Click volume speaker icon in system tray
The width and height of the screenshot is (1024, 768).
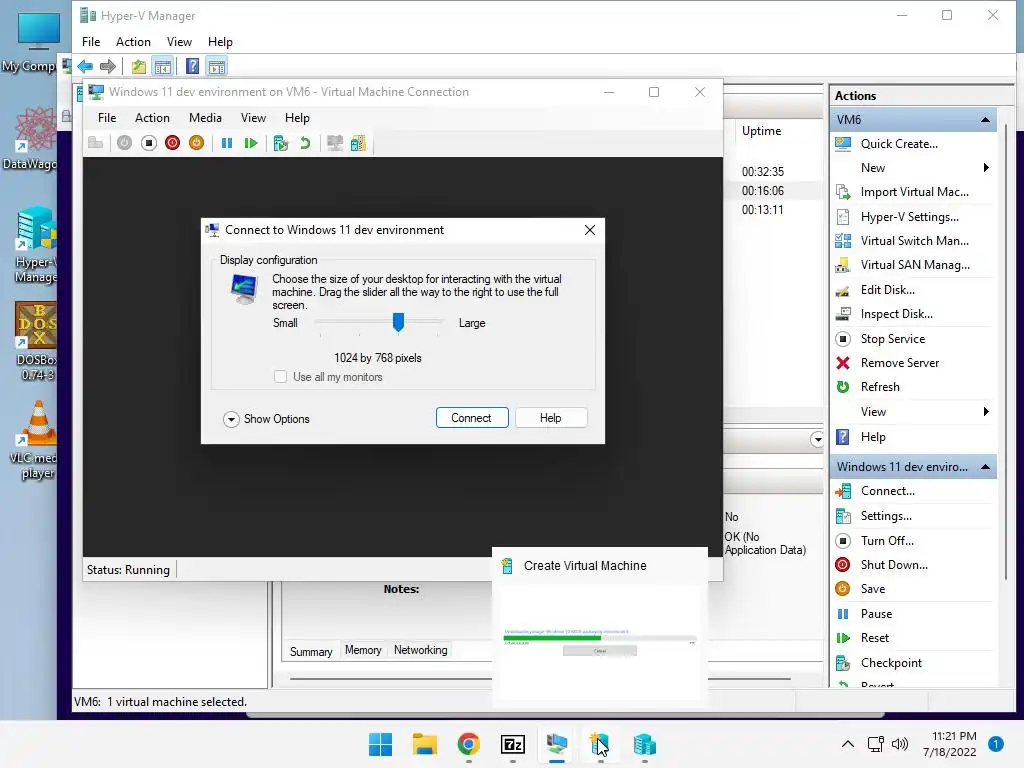click(900, 744)
